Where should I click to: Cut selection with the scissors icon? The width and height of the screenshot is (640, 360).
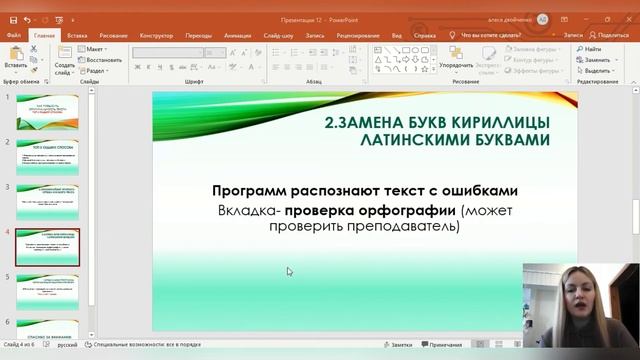click(x=34, y=49)
